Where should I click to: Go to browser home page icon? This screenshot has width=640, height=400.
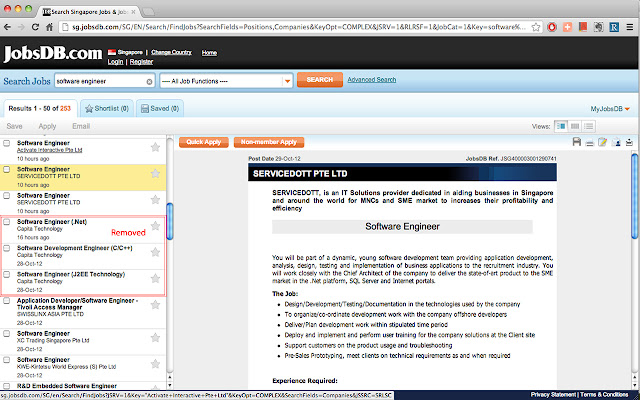(49, 27)
